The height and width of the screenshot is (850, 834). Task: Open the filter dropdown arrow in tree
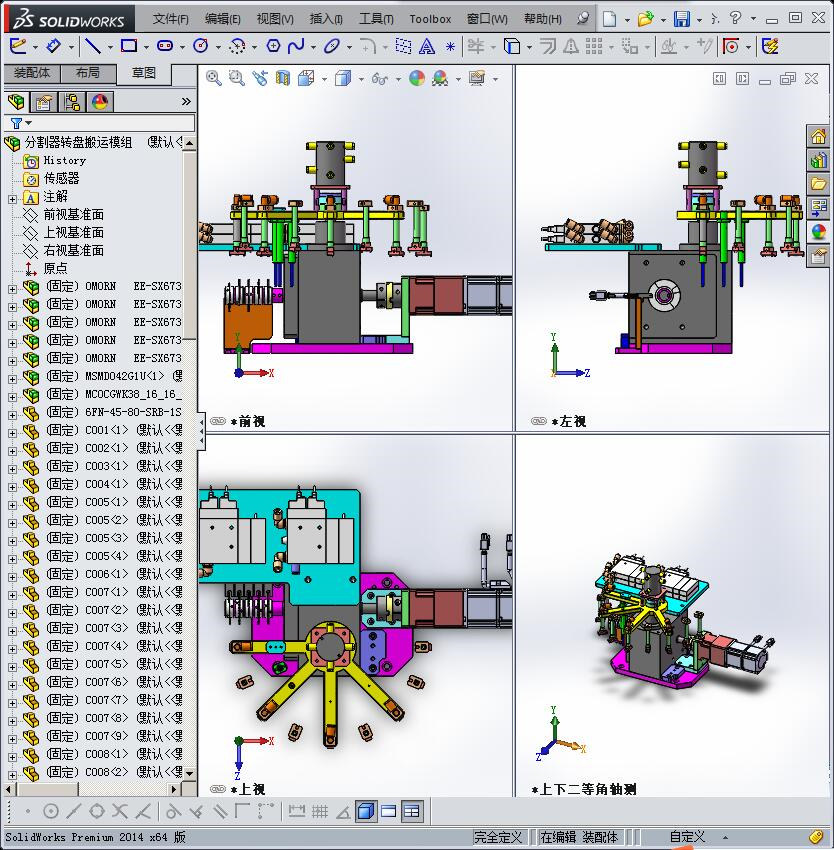[29, 123]
